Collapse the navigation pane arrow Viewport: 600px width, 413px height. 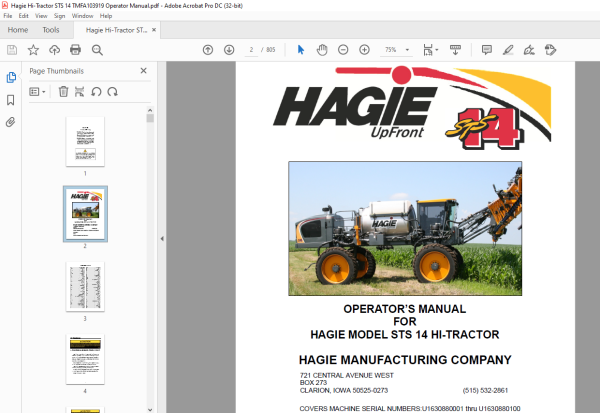162,238
